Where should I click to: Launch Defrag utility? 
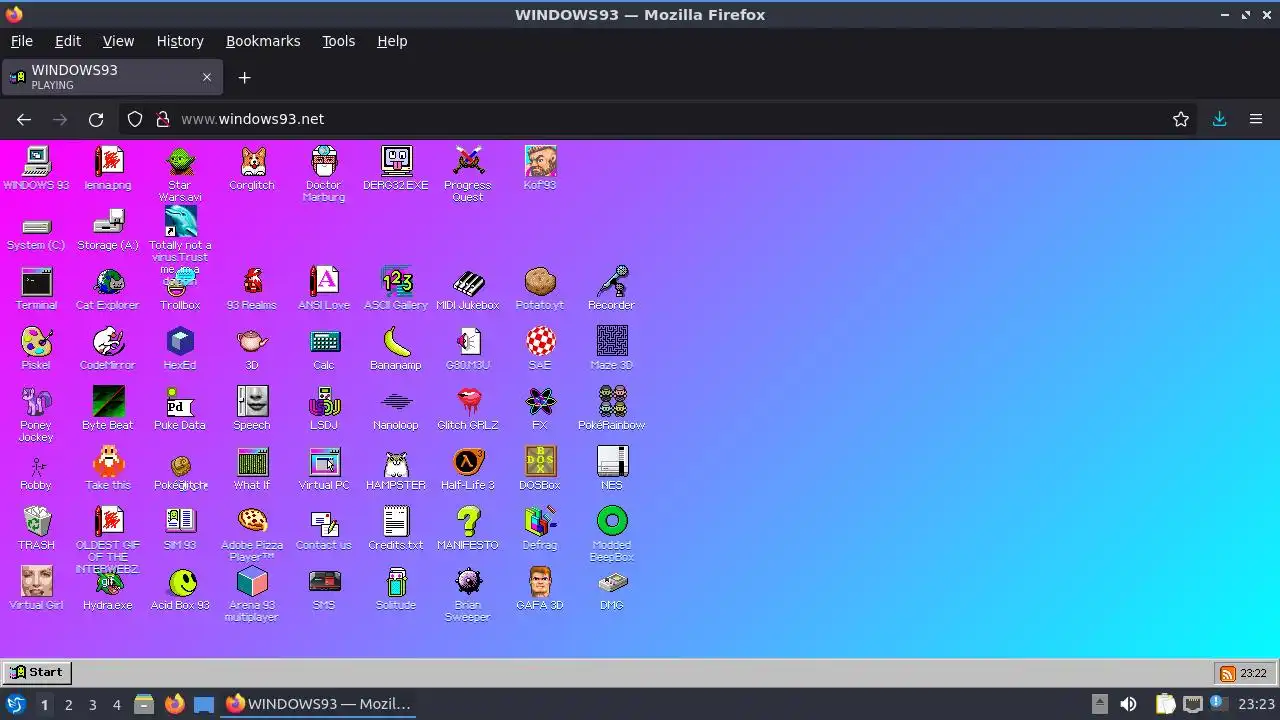click(x=540, y=528)
